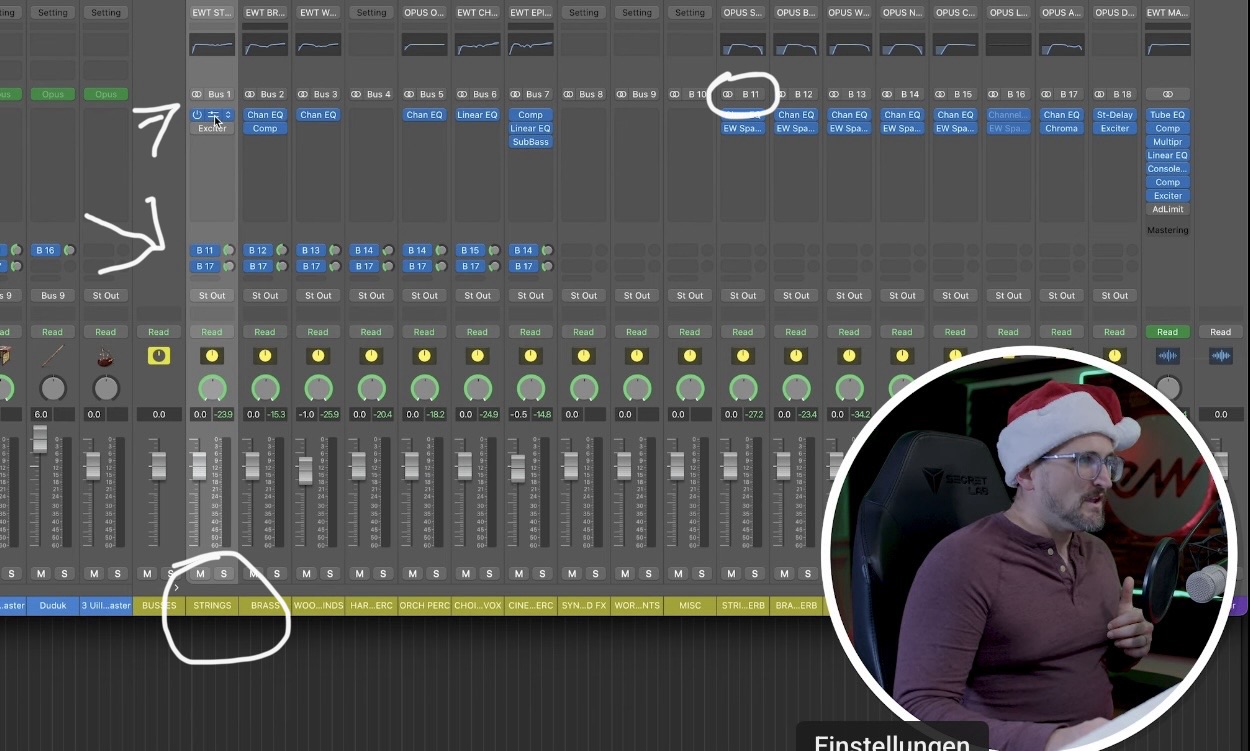1250x751 pixels.
Task: Open the SubBass plugin on the Bus 7 strip
Action: (530, 142)
